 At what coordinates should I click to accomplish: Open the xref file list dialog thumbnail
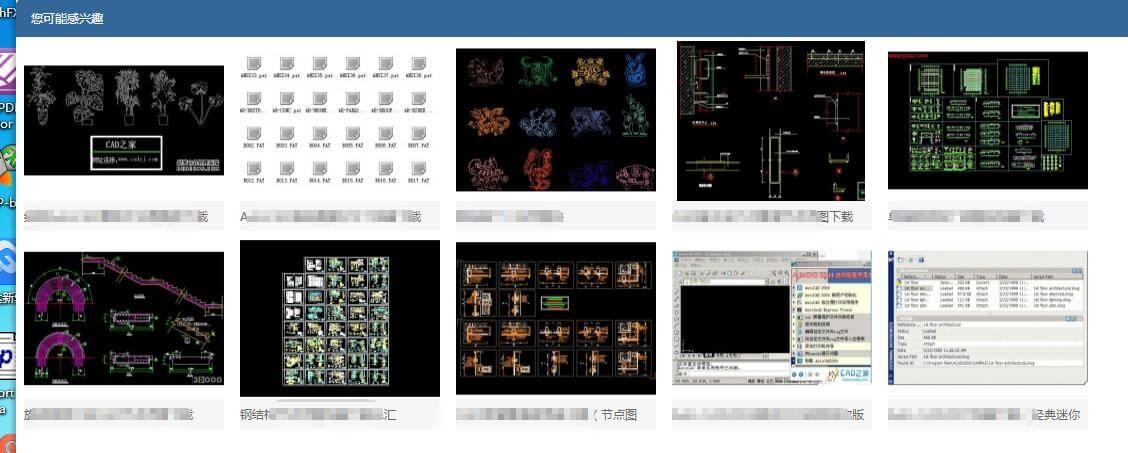tap(987, 318)
